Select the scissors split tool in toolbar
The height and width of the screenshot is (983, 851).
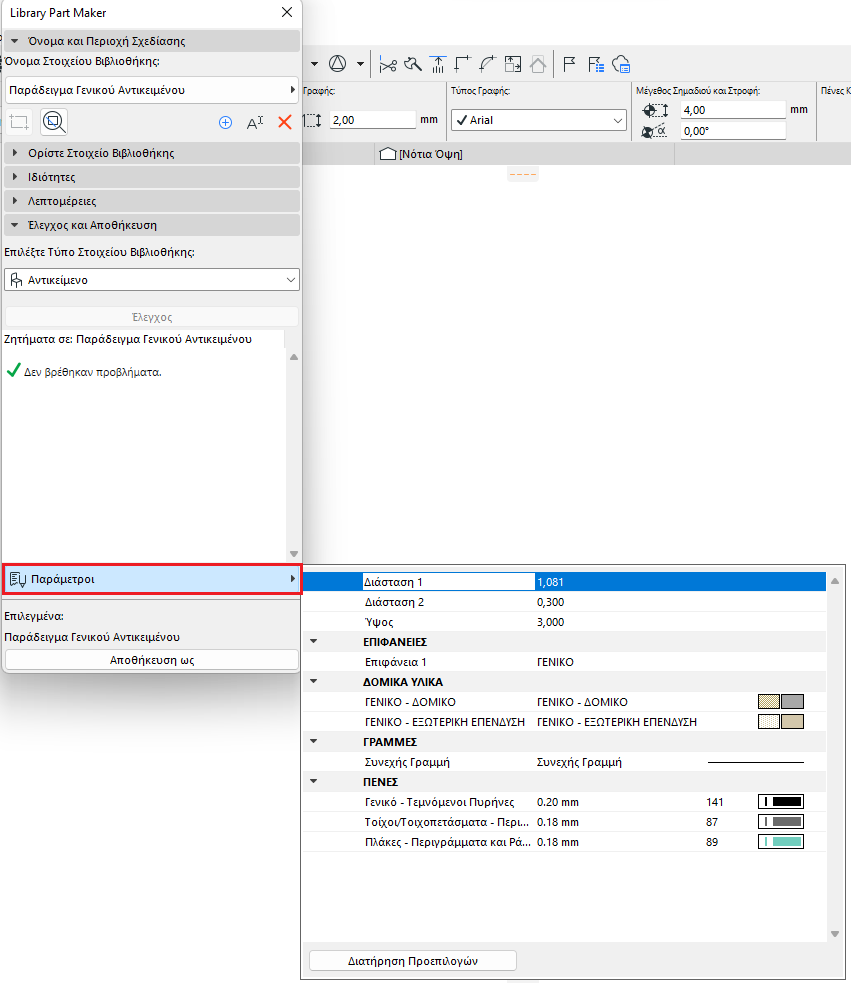tap(388, 64)
